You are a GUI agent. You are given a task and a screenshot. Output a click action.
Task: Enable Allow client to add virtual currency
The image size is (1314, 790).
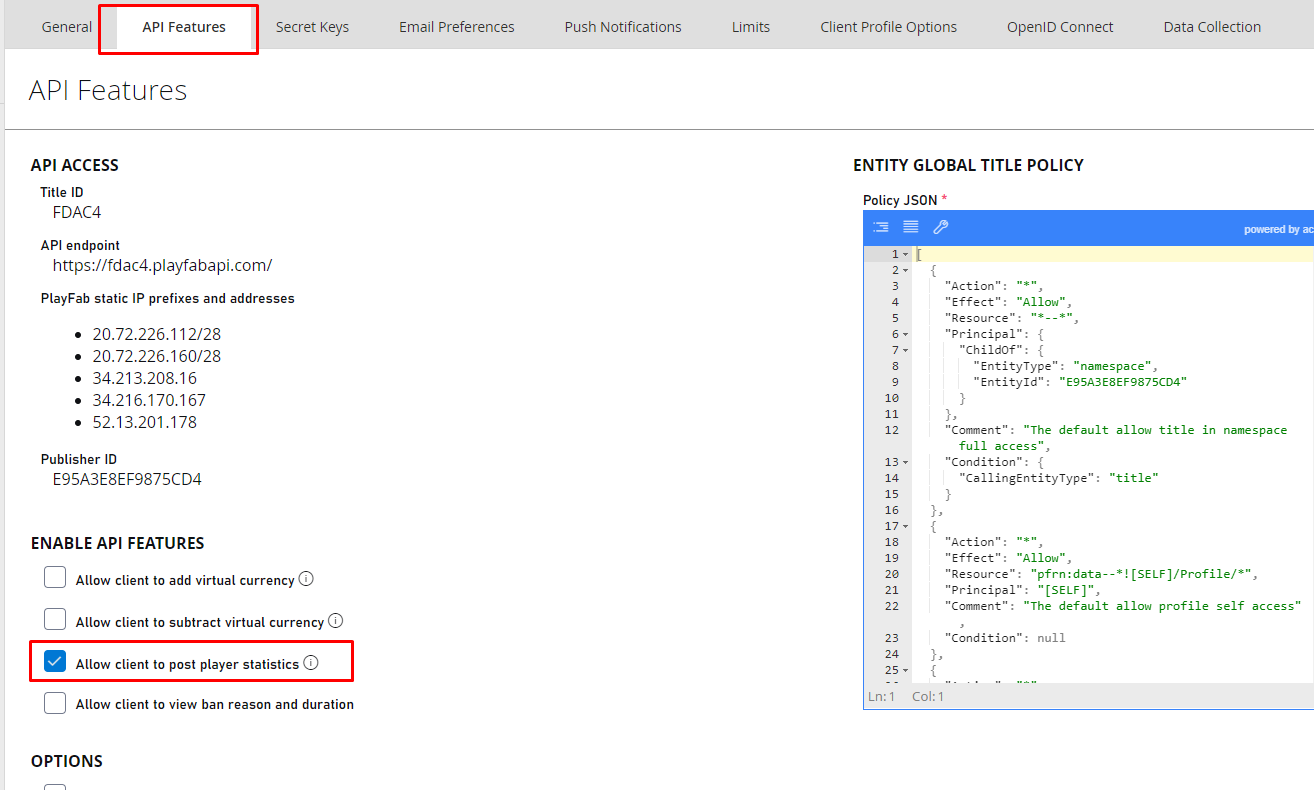[55, 578]
